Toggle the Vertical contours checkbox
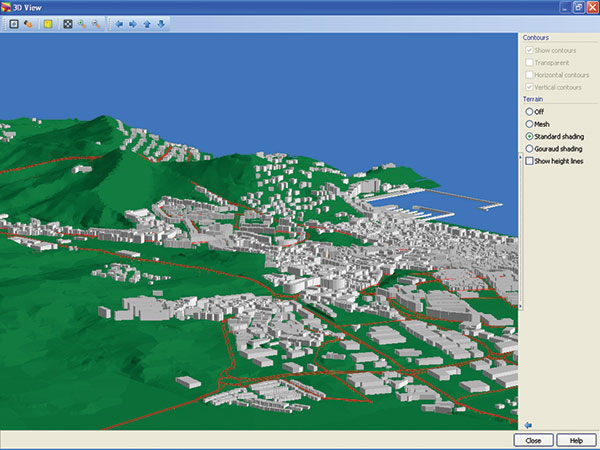The height and width of the screenshot is (450, 600). [x=529, y=87]
